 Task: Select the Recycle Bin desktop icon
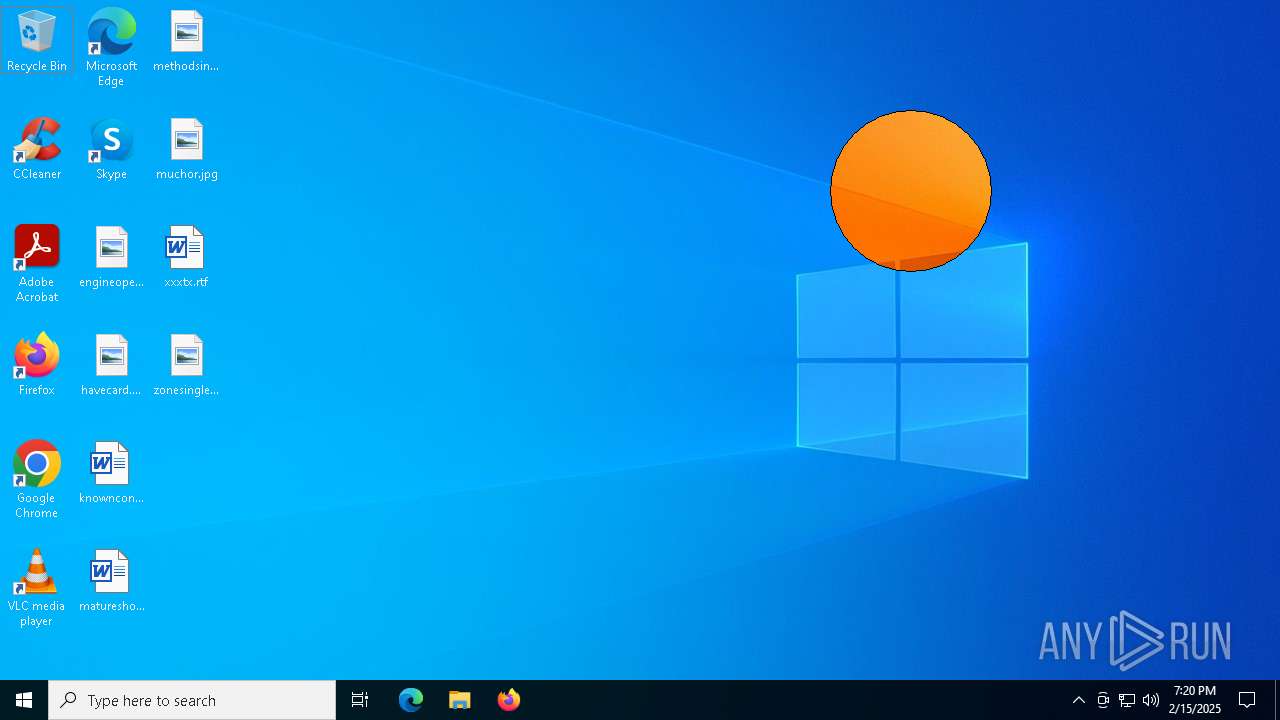click(x=37, y=41)
